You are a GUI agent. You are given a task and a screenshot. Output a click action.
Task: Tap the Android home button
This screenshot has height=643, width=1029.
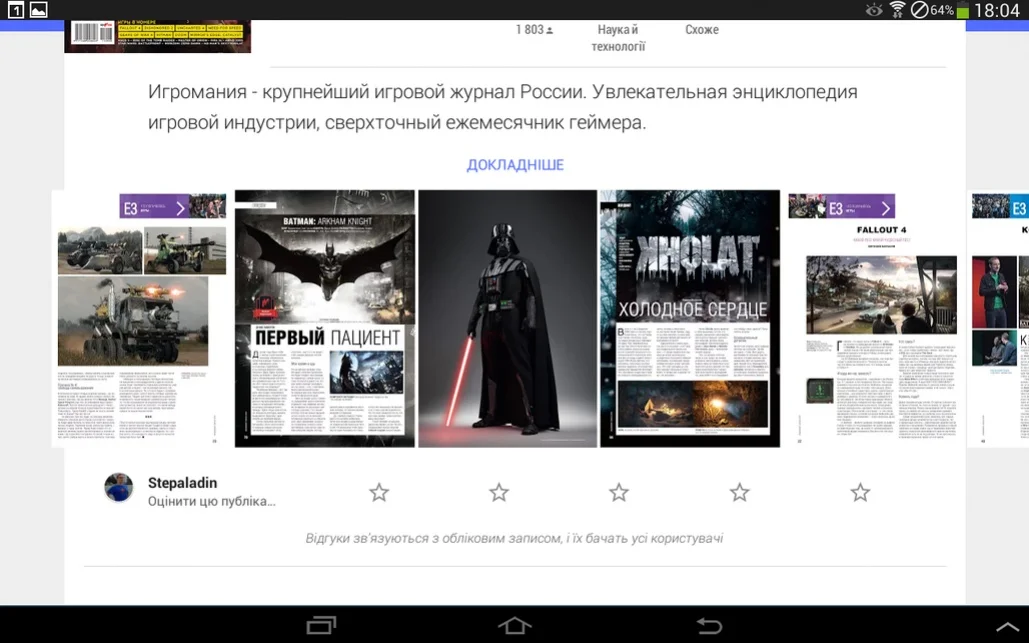pos(514,625)
